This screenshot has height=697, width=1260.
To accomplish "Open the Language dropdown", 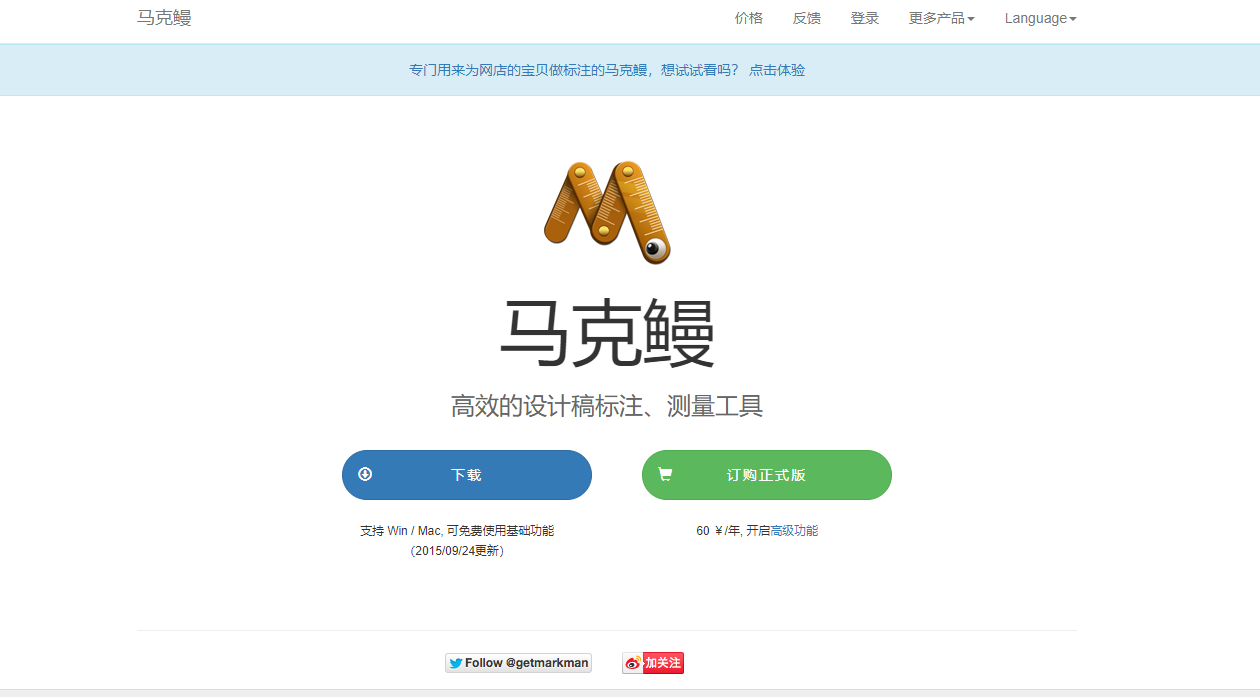I will pos(1040,18).
